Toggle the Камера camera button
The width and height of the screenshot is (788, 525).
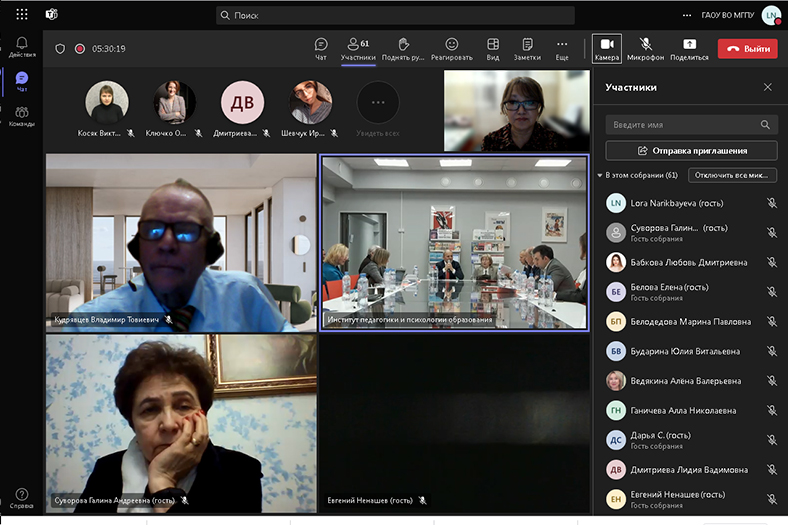point(606,45)
